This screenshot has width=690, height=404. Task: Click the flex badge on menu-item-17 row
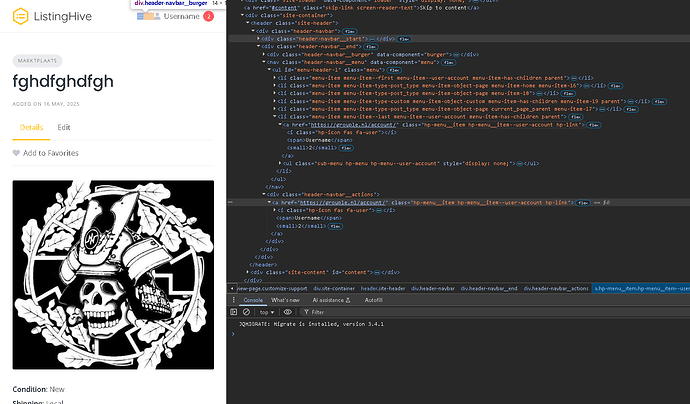tap(631, 109)
